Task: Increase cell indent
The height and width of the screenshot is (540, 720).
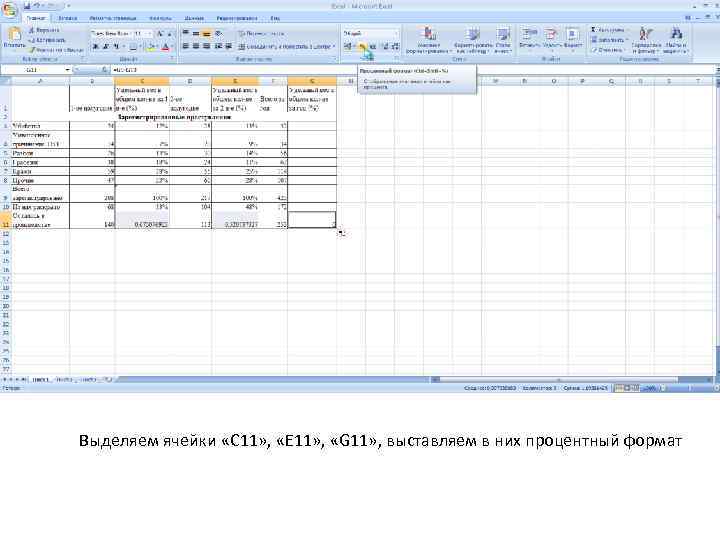Action: (x=228, y=46)
